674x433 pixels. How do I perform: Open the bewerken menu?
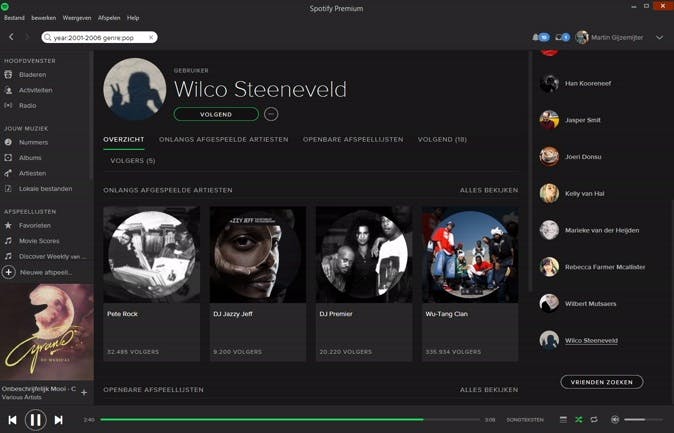click(x=43, y=18)
